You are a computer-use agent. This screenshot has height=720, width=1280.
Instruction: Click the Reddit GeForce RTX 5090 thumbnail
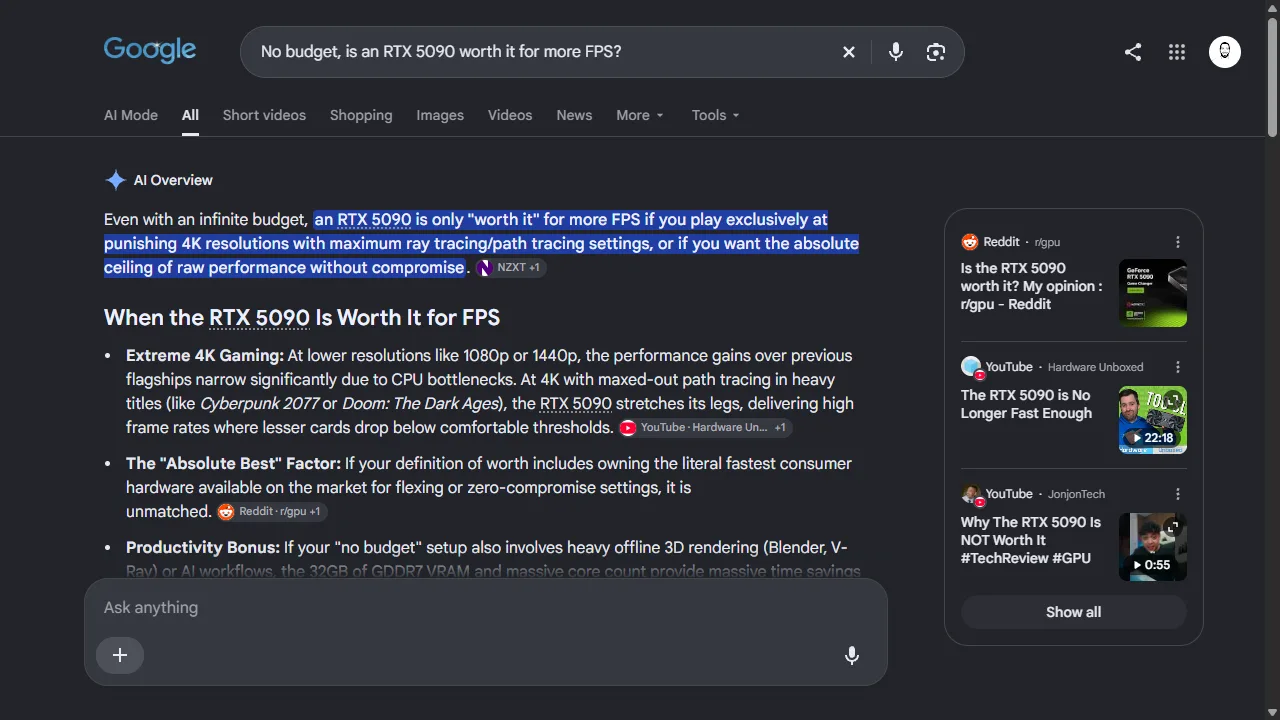(x=1153, y=293)
